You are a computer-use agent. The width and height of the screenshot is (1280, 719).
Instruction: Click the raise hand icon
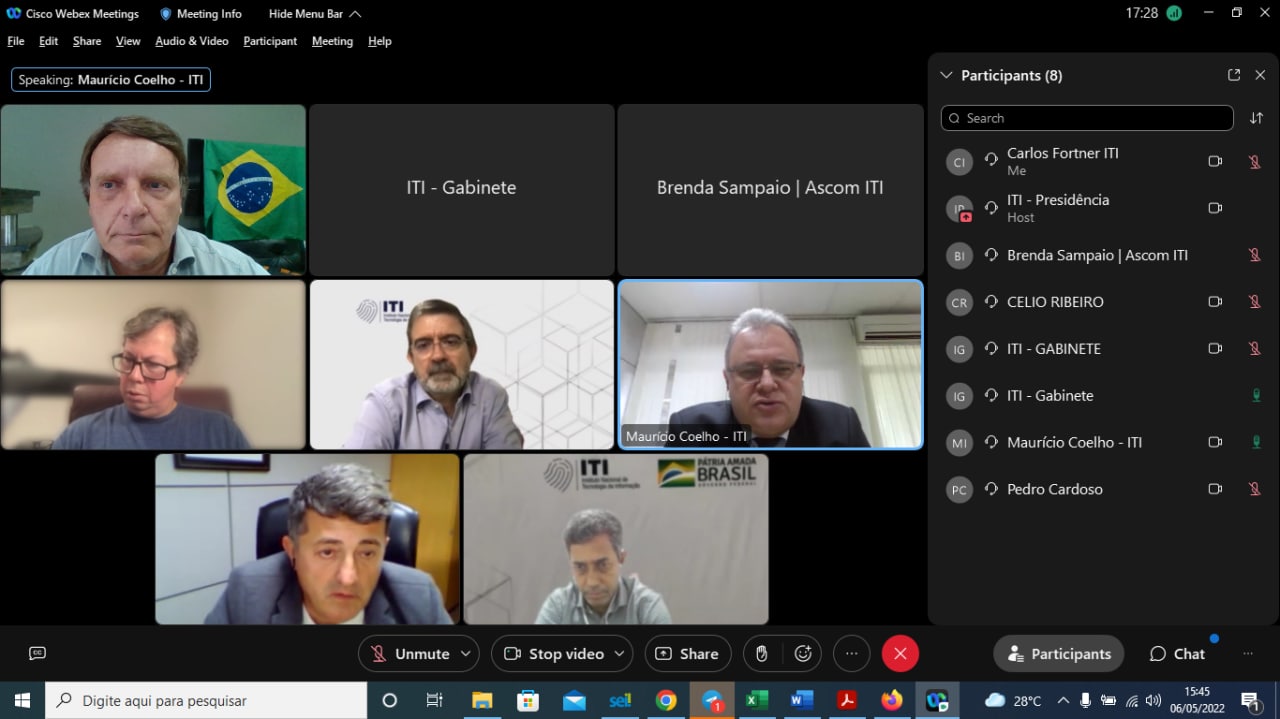point(761,654)
